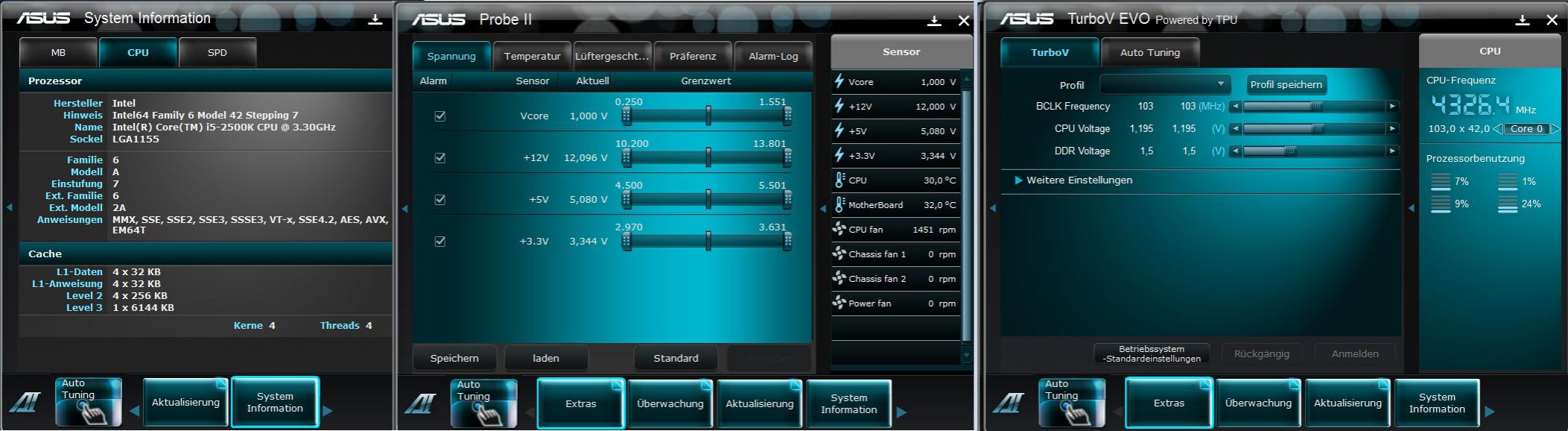Click the Power fan icon
The image size is (1568, 431).
pyautogui.click(x=839, y=303)
